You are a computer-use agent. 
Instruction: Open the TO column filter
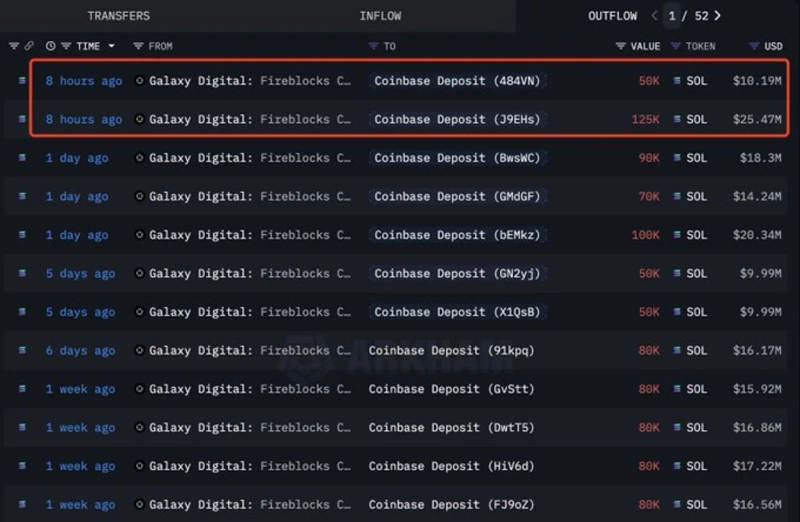(374, 46)
